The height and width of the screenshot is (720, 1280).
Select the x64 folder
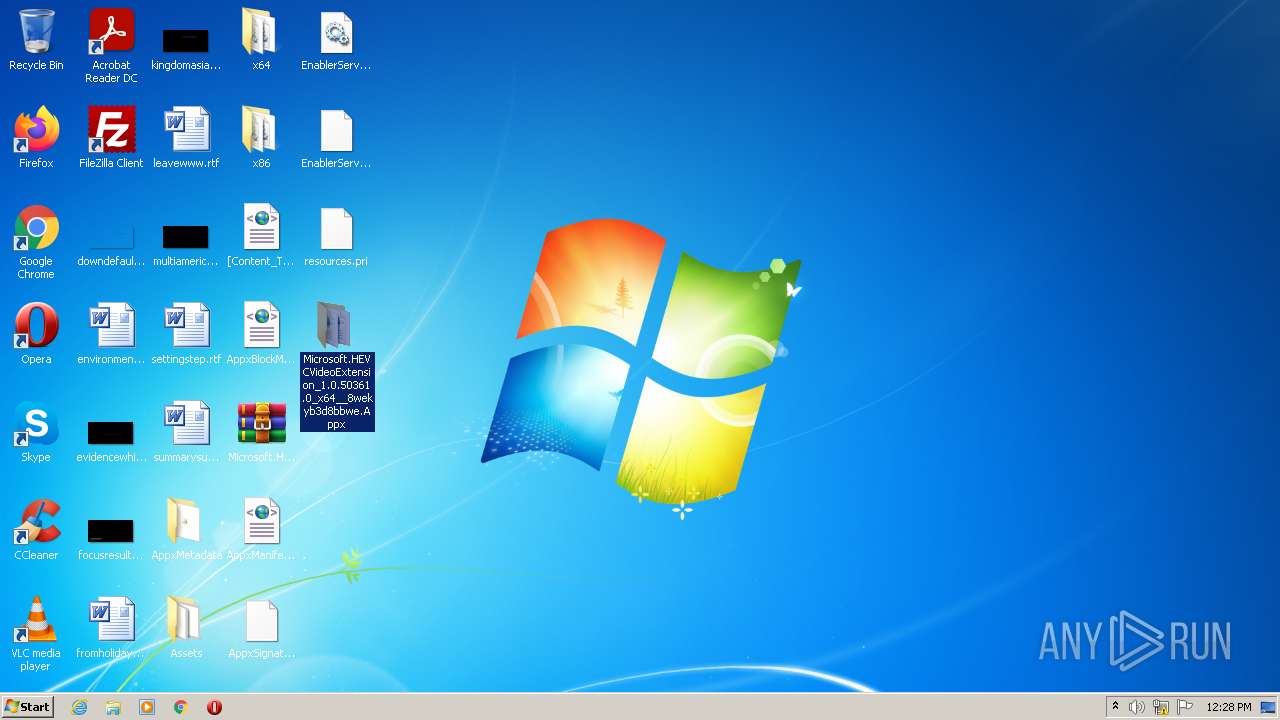261,41
